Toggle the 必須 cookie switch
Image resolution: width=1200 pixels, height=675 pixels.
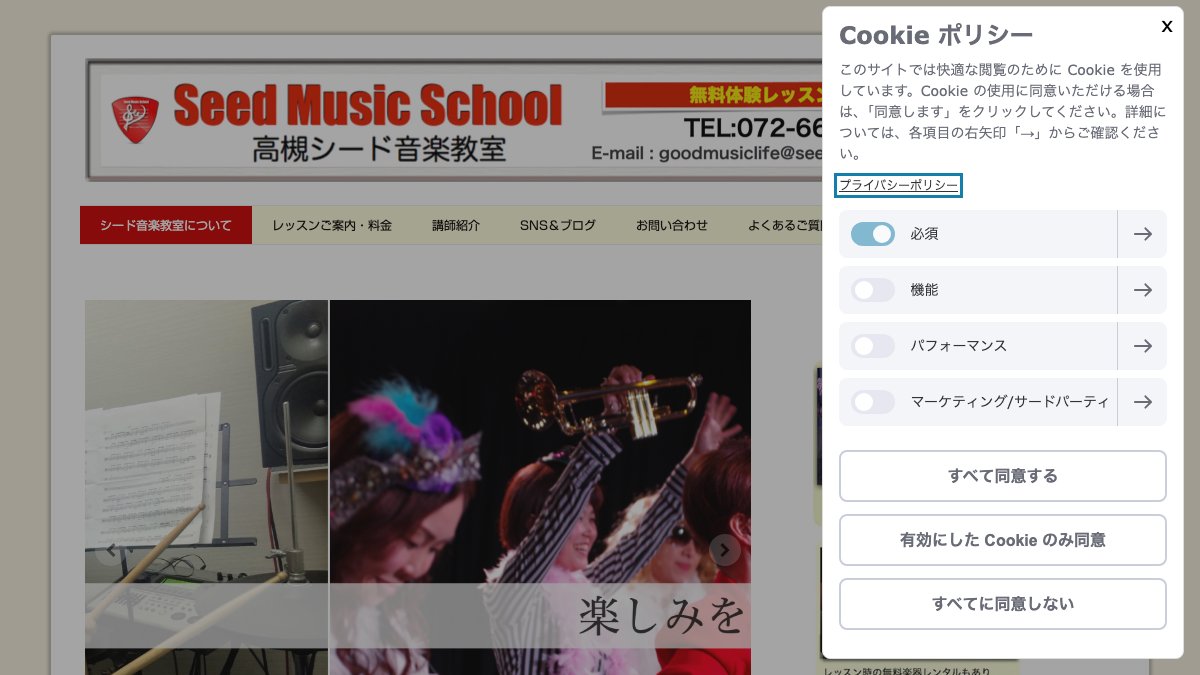(873, 234)
